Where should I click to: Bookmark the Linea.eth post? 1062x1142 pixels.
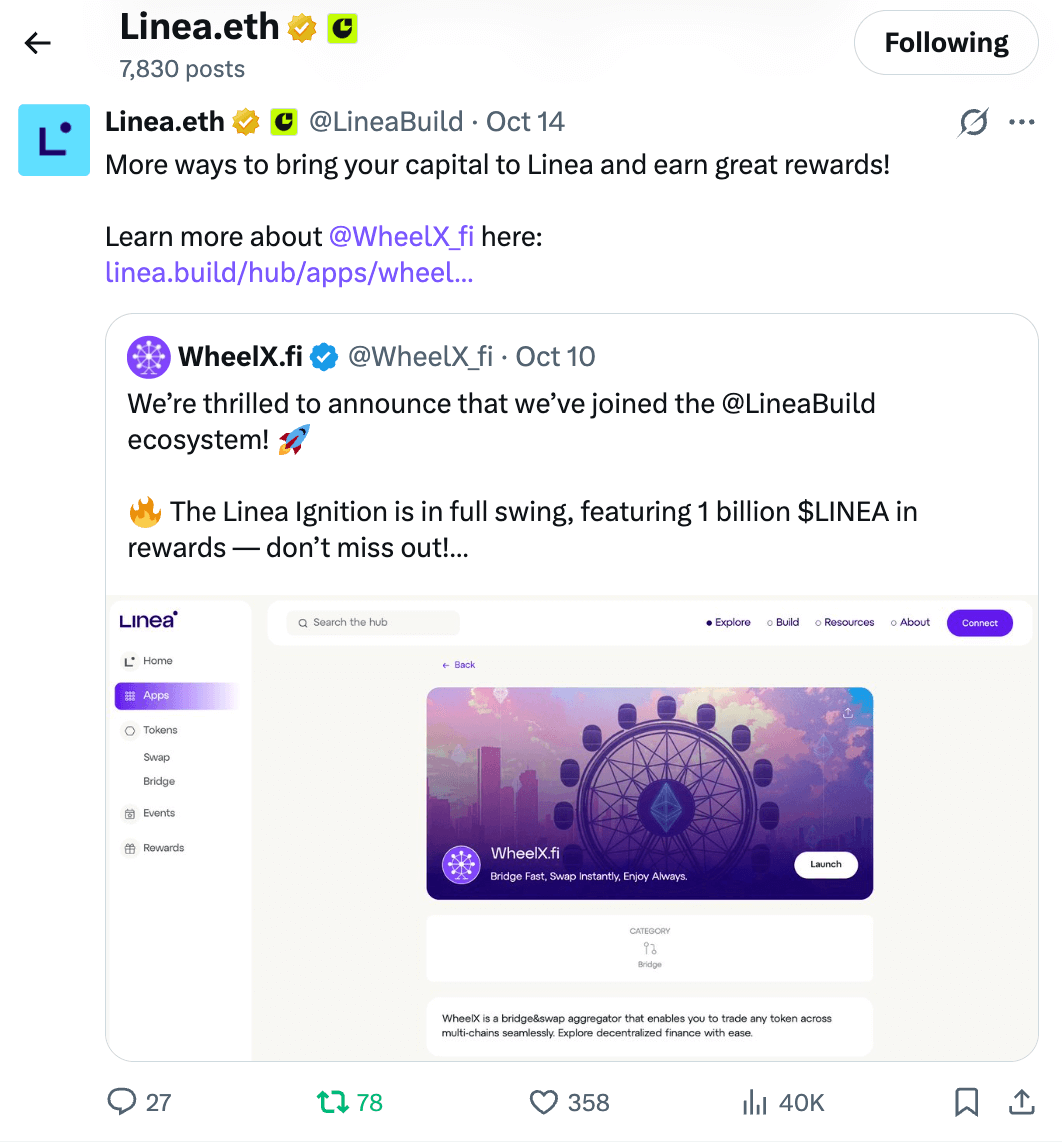[966, 1102]
